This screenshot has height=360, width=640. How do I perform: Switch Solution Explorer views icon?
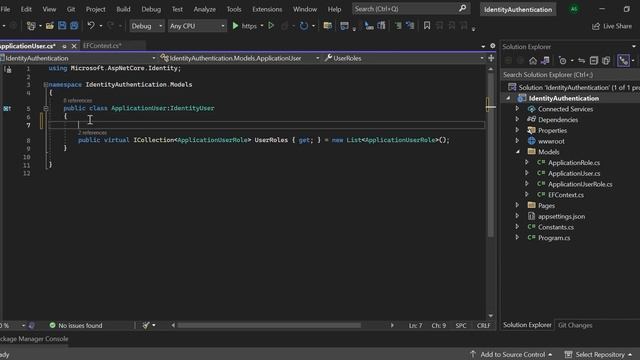pos(545,61)
